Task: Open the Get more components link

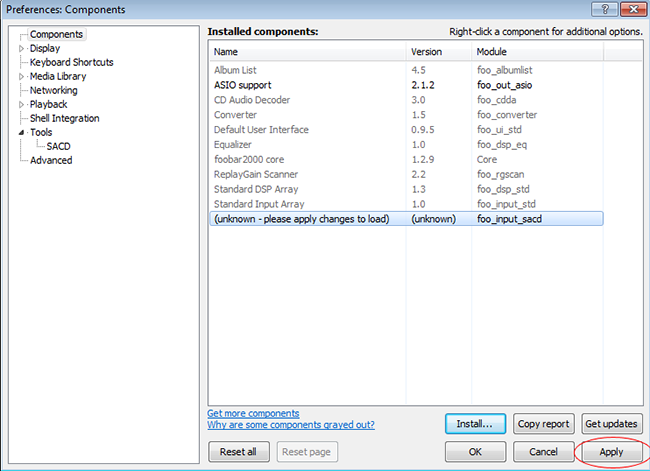Action: 253,413
